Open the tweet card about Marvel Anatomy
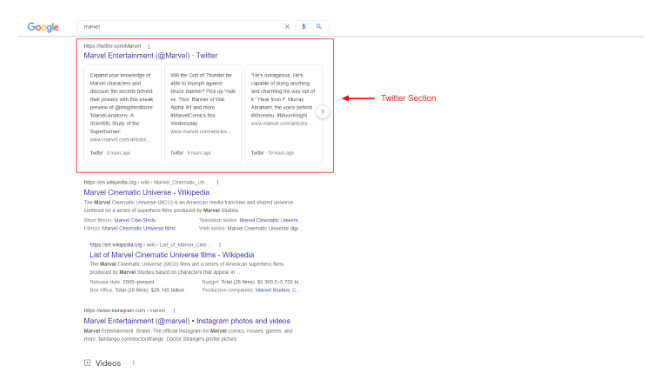Image resolution: width=665 pixels, height=389 pixels. (x=123, y=114)
